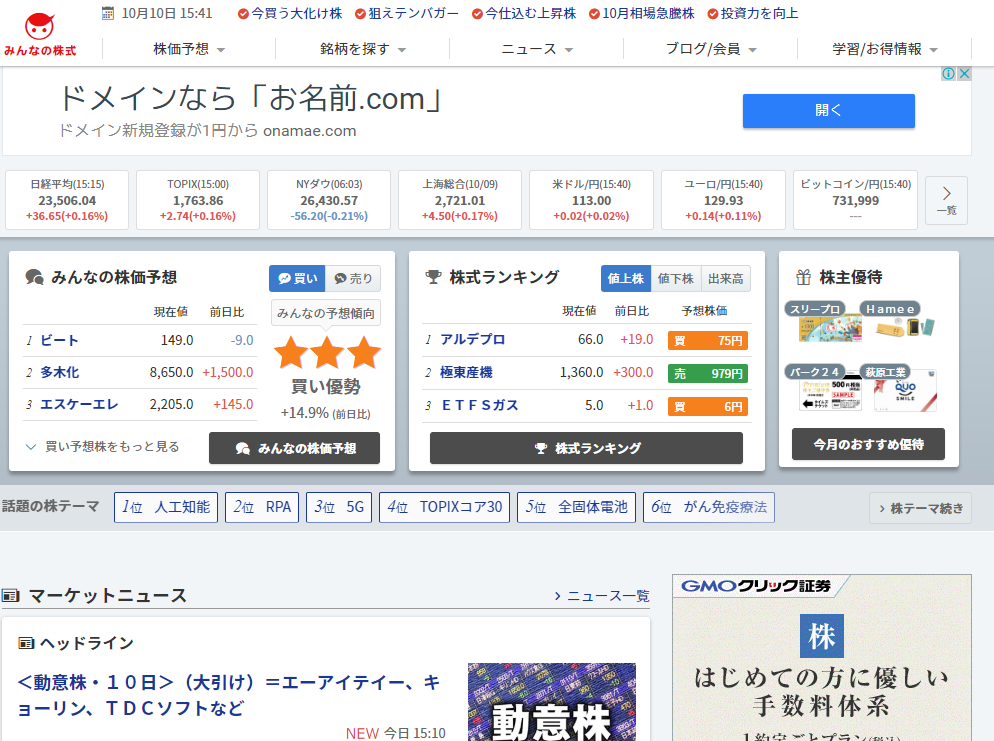This screenshot has width=994, height=741.
Task: Click the 一覧 arrow next to market indices
Action: tap(946, 200)
